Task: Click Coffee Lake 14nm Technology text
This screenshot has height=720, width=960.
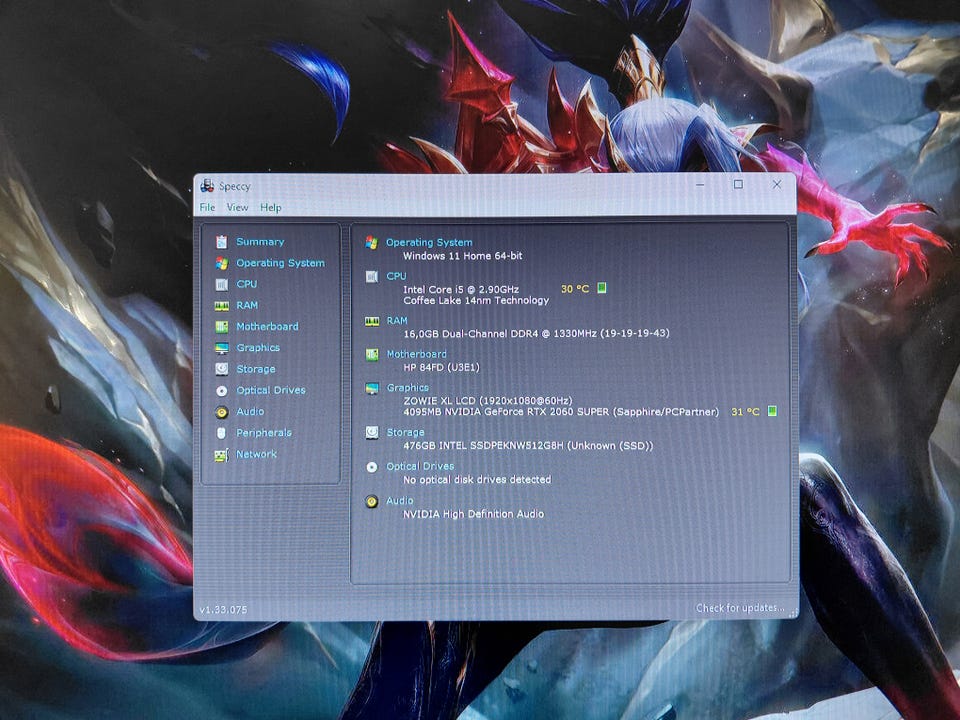Action: pos(476,300)
